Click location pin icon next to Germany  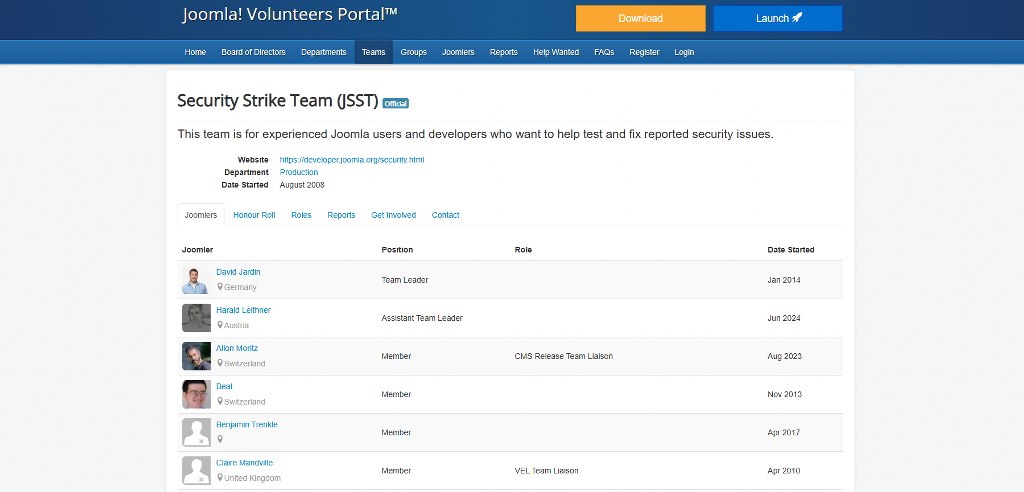220,287
